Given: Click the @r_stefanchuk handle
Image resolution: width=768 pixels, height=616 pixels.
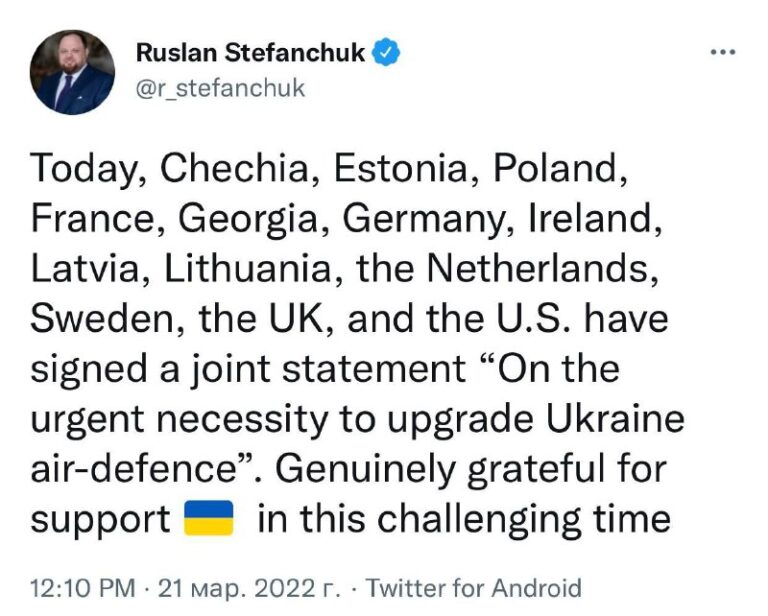Looking at the screenshot, I should coord(220,89).
